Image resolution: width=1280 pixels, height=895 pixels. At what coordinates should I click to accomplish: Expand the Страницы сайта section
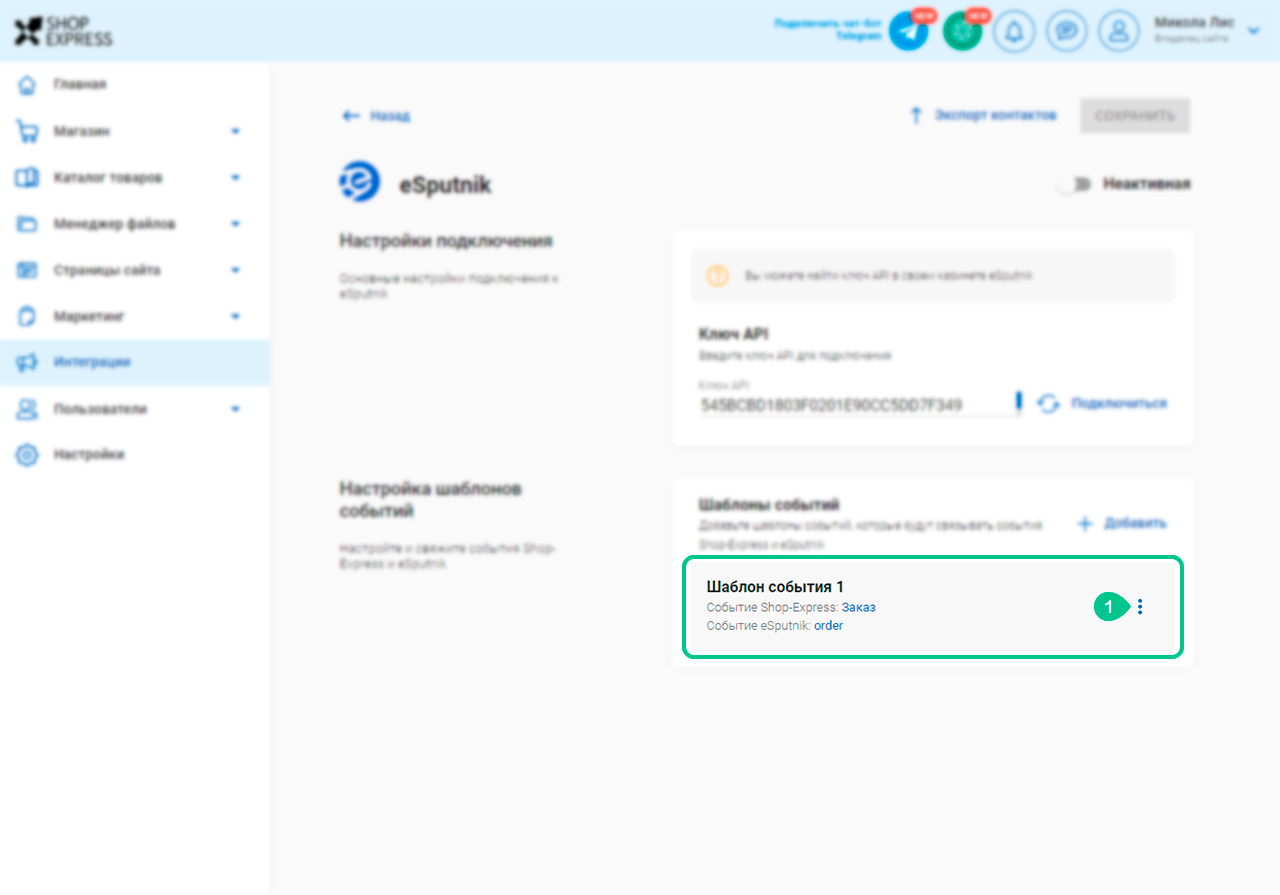[x=236, y=270]
